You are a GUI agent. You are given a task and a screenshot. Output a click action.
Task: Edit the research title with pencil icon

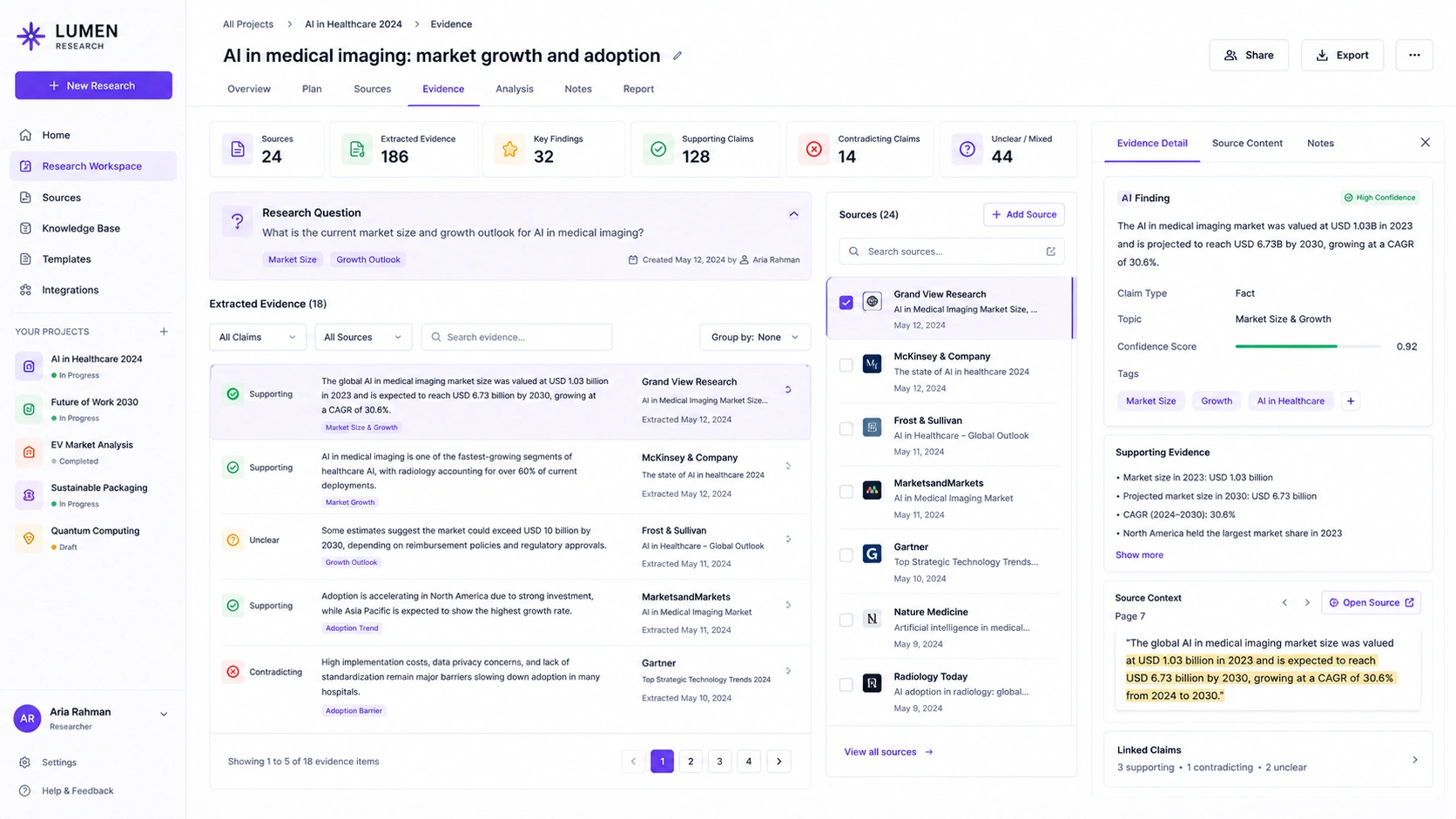(677, 56)
